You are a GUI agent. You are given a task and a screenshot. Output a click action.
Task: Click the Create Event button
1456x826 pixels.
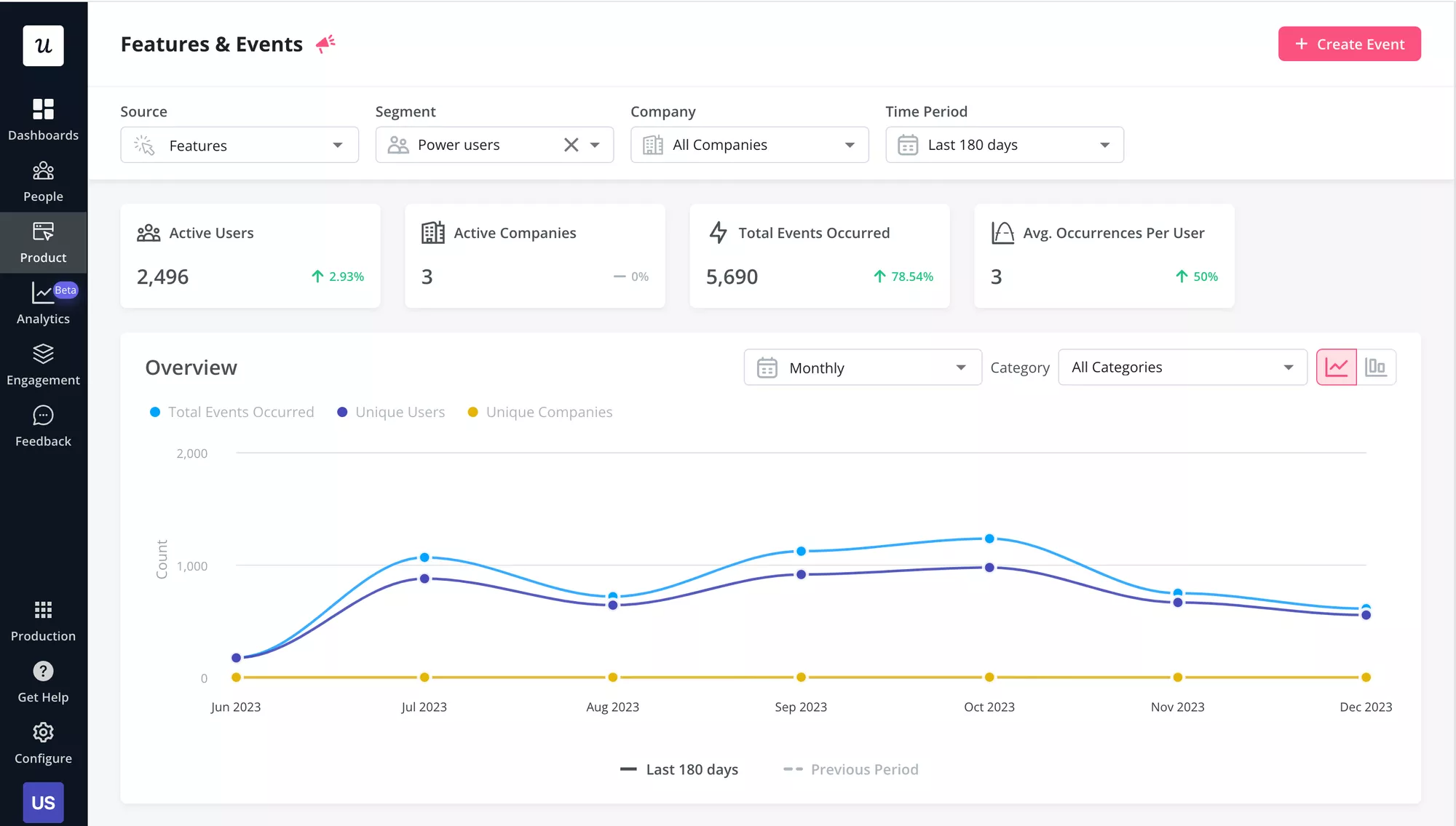point(1349,44)
